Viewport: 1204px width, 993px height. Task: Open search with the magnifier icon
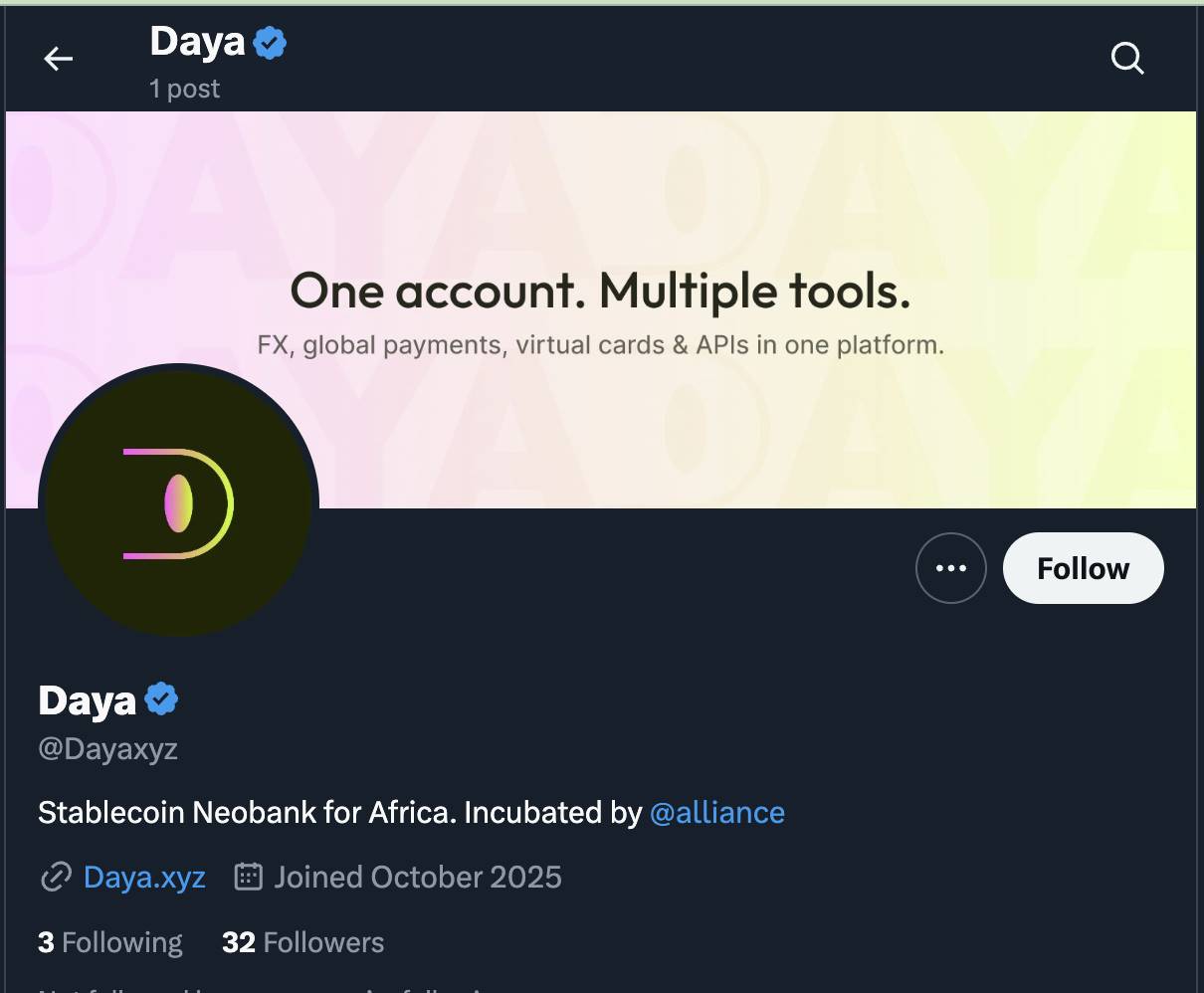[x=1127, y=59]
